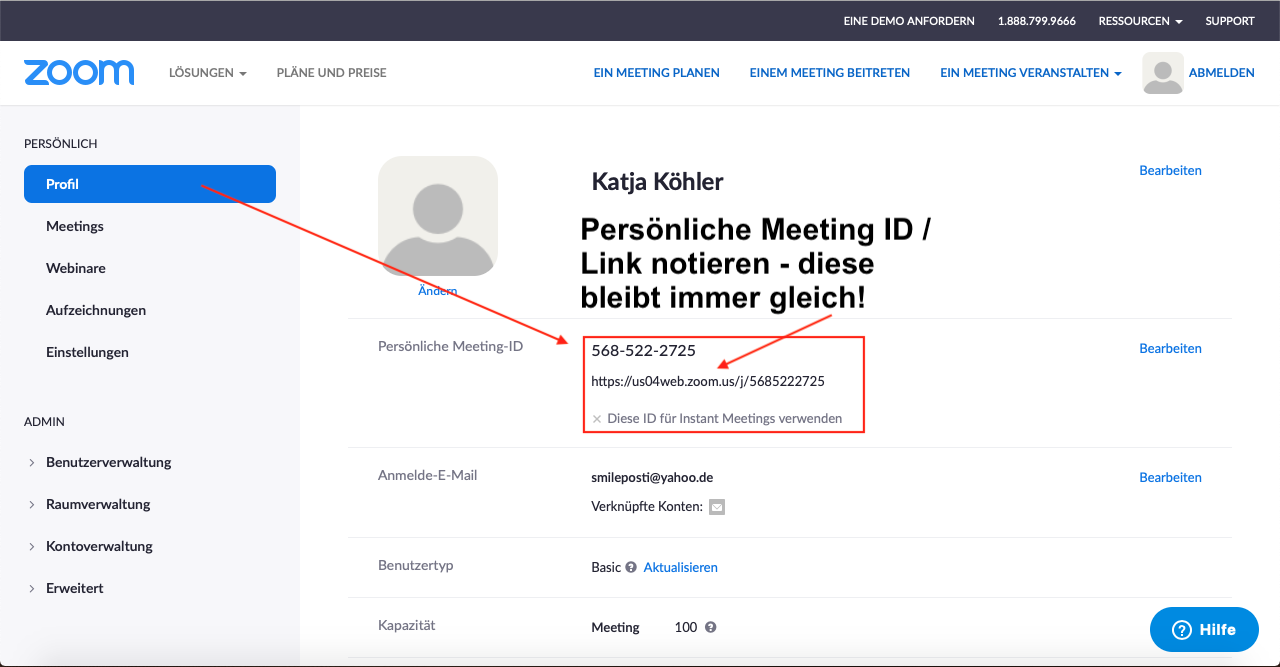Expand the Raumverwaltung section
The image size is (1280, 667).
pyautogui.click(x=98, y=504)
